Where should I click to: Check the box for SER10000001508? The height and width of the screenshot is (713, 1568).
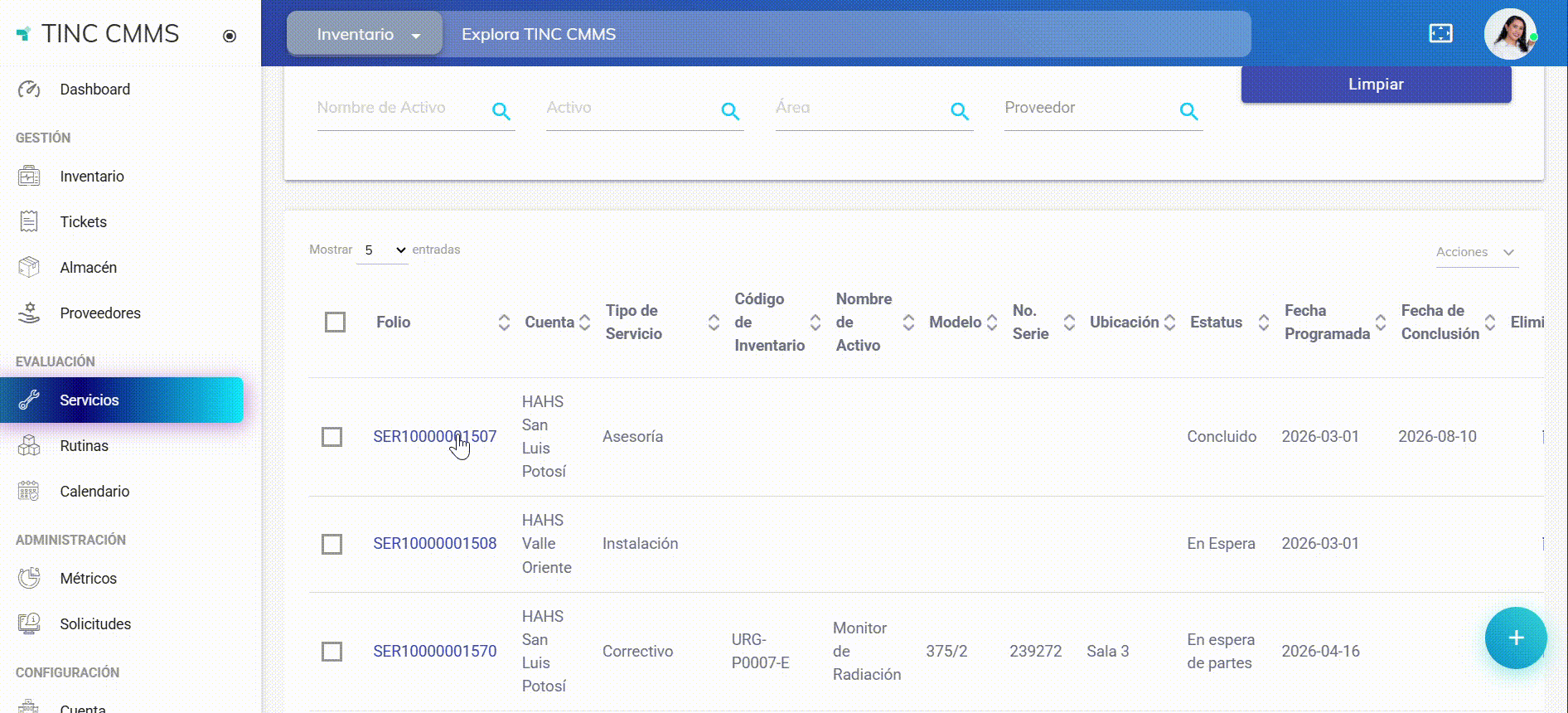click(x=332, y=544)
